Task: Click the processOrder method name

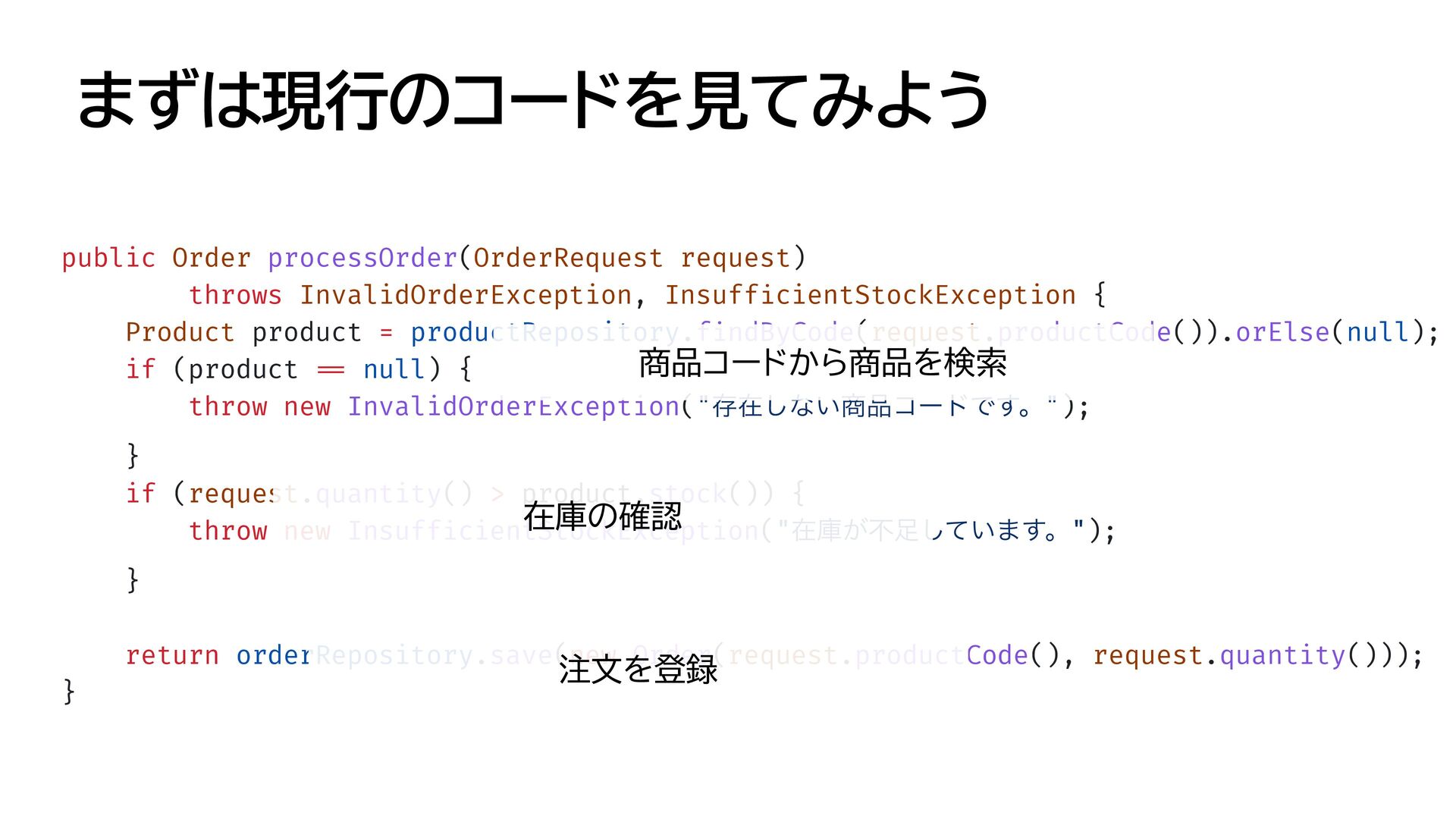Action: coord(362,258)
